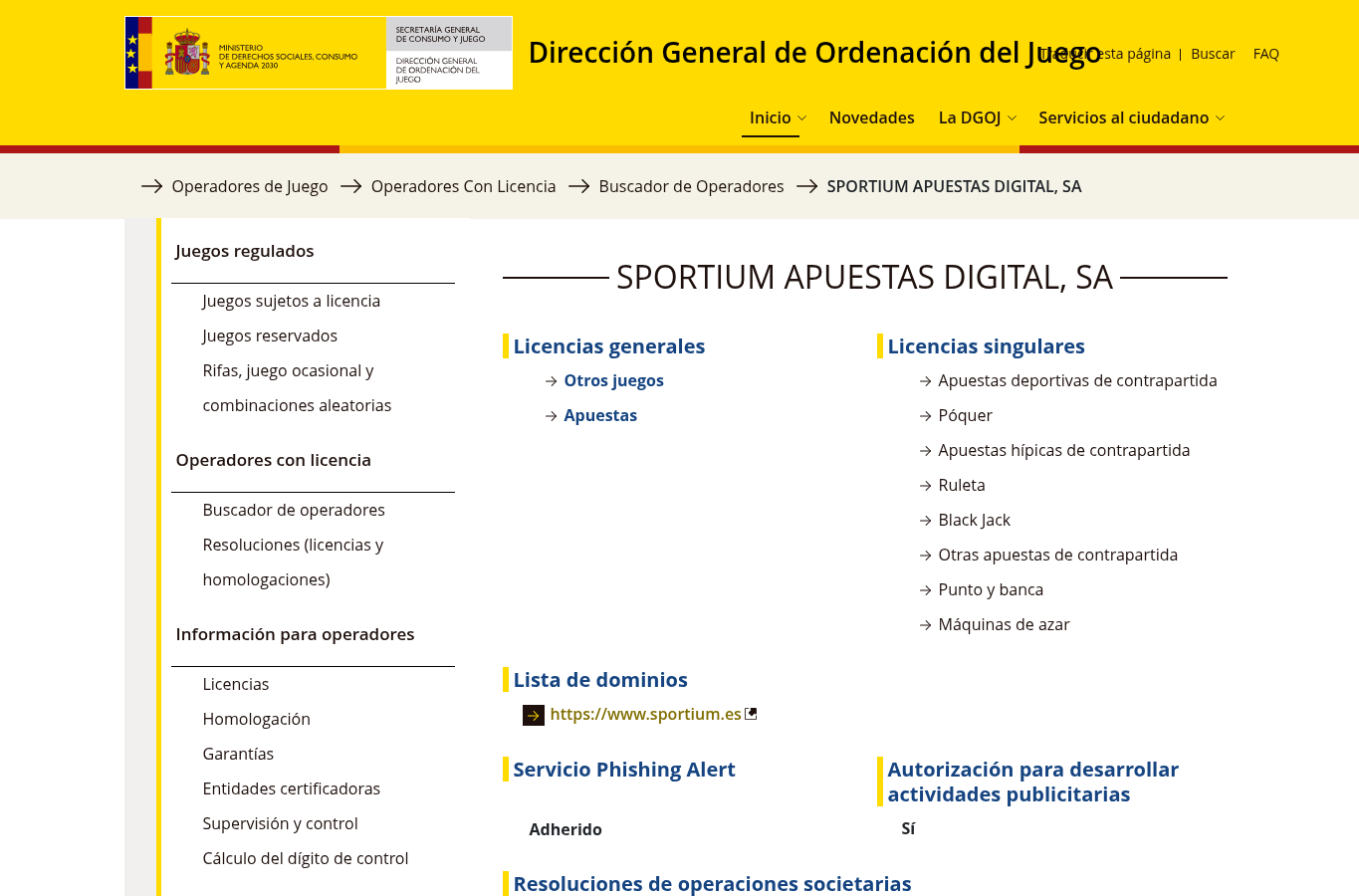This screenshot has height=896, width=1359.
Task: Open Apuestas general license link
Action: pyautogui.click(x=600, y=415)
